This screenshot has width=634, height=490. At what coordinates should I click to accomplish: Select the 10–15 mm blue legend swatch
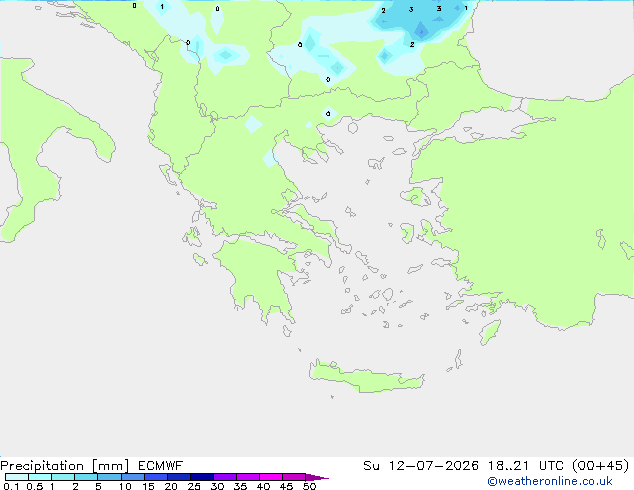[132, 477]
